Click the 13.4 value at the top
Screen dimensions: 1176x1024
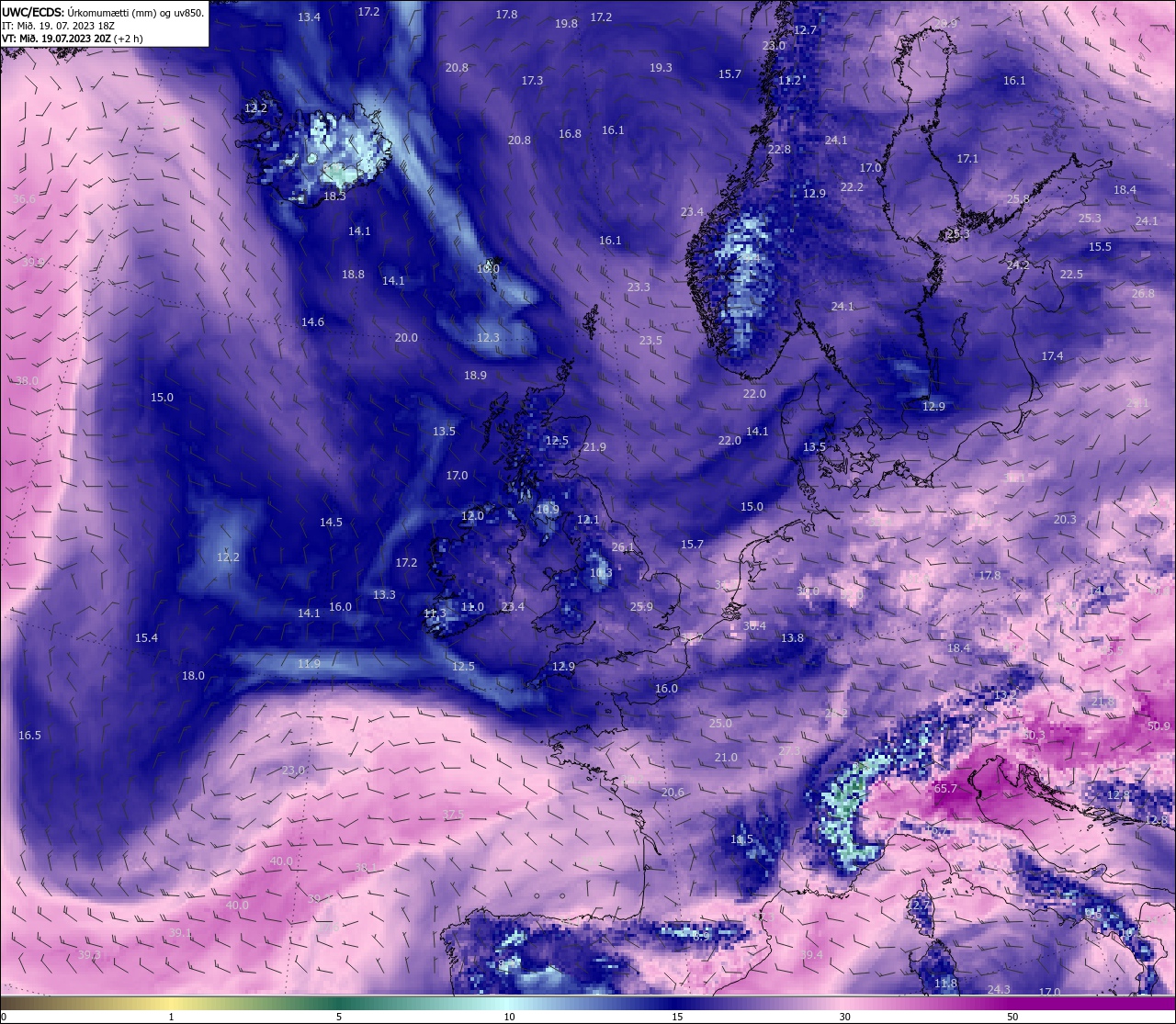309,17
